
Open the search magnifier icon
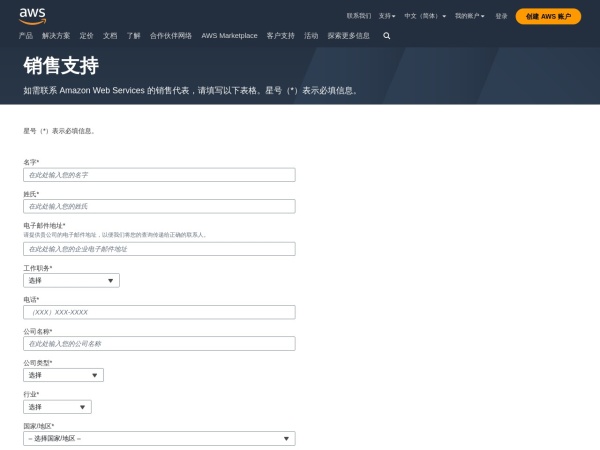[x=387, y=35]
